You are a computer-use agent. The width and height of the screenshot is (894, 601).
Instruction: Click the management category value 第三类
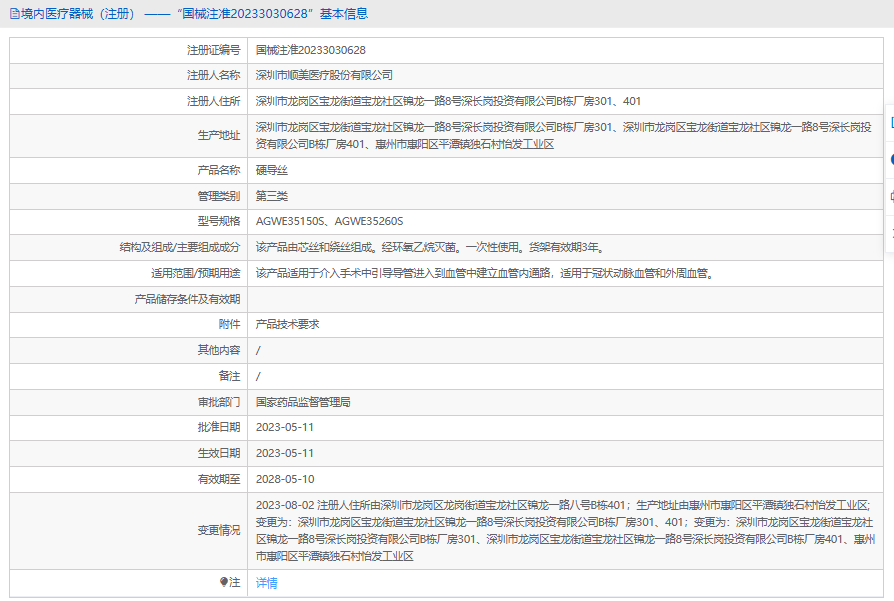coord(271,196)
